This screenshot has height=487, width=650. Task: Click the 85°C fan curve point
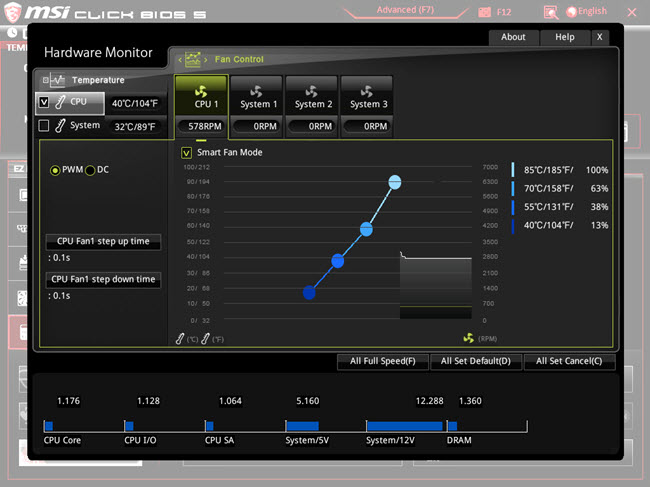click(x=395, y=182)
